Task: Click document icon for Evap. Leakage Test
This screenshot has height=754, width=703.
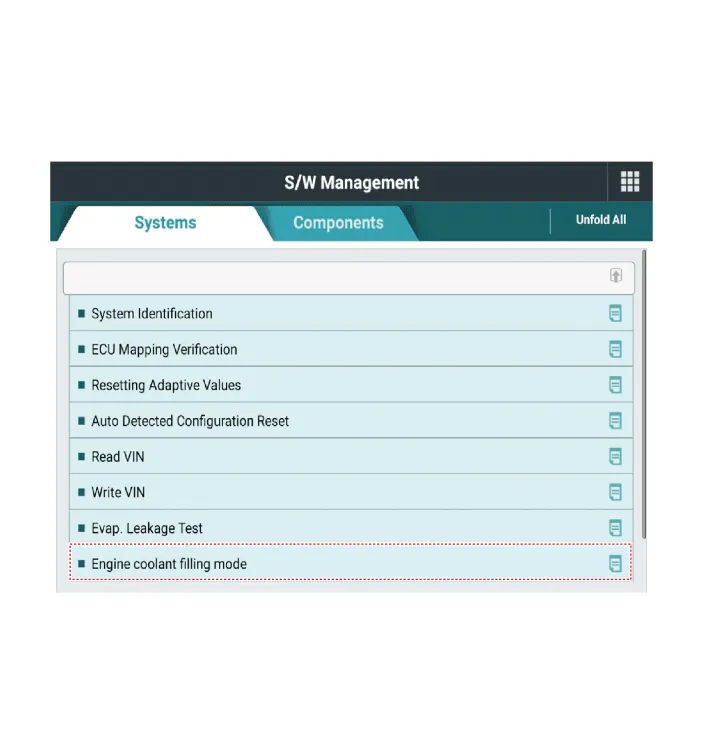Action: click(x=615, y=528)
